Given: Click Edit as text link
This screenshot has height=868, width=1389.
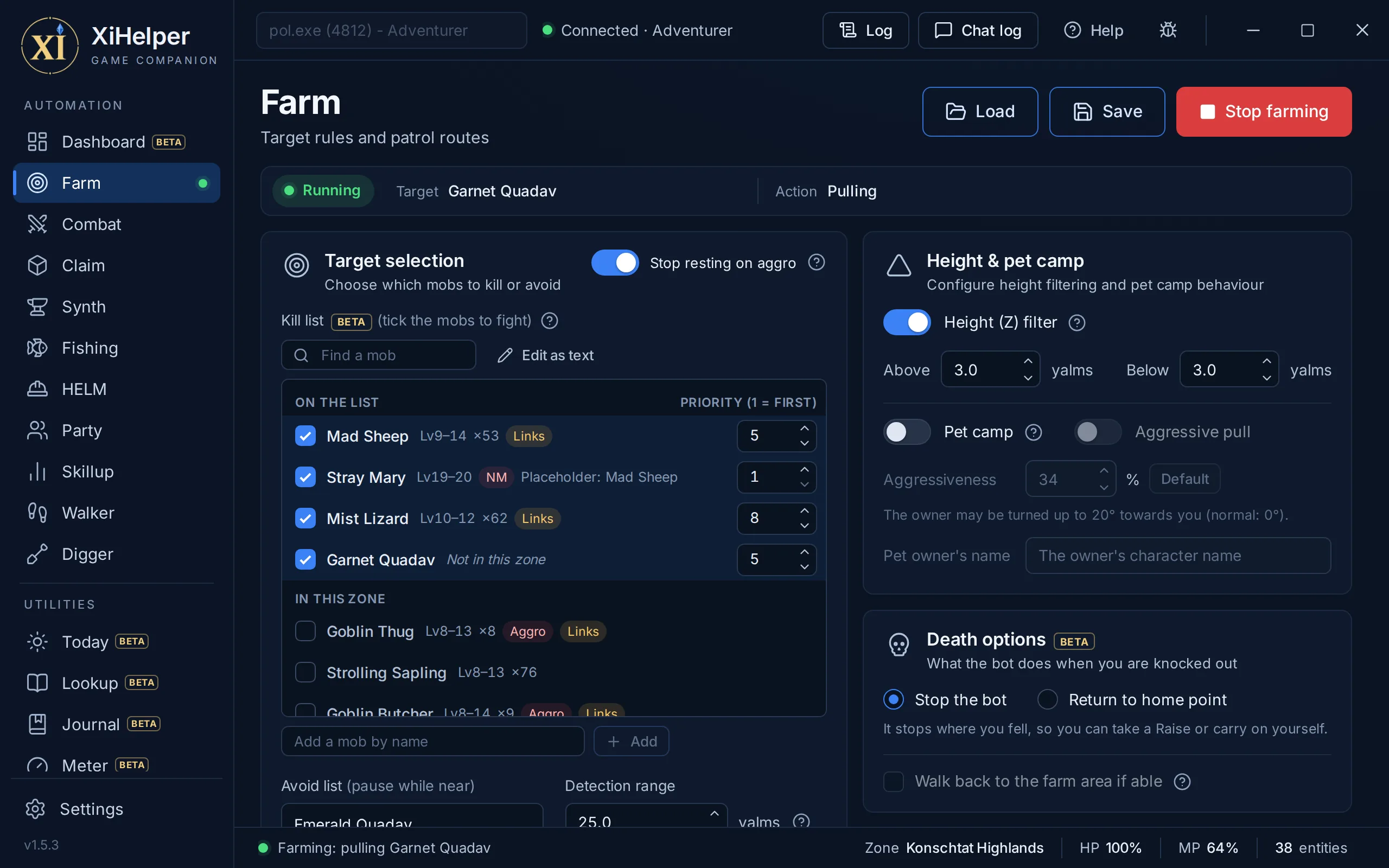Looking at the screenshot, I should (x=545, y=355).
